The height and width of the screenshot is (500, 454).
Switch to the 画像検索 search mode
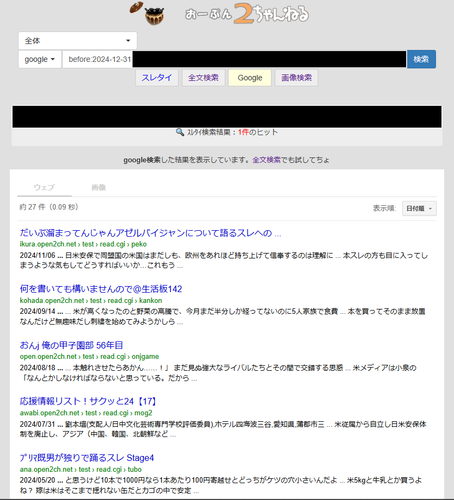pos(296,78)
